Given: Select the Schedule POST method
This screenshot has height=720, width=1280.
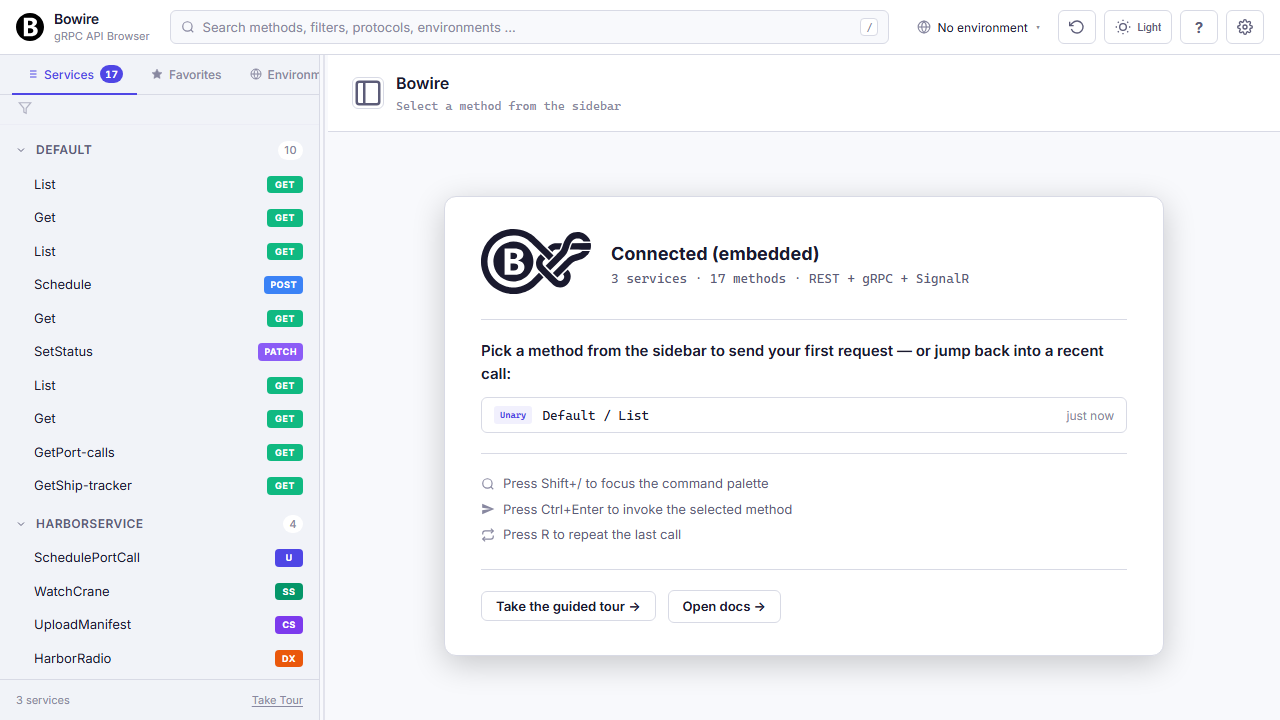Looking at the screenshot, I should (x=160, y=285).
